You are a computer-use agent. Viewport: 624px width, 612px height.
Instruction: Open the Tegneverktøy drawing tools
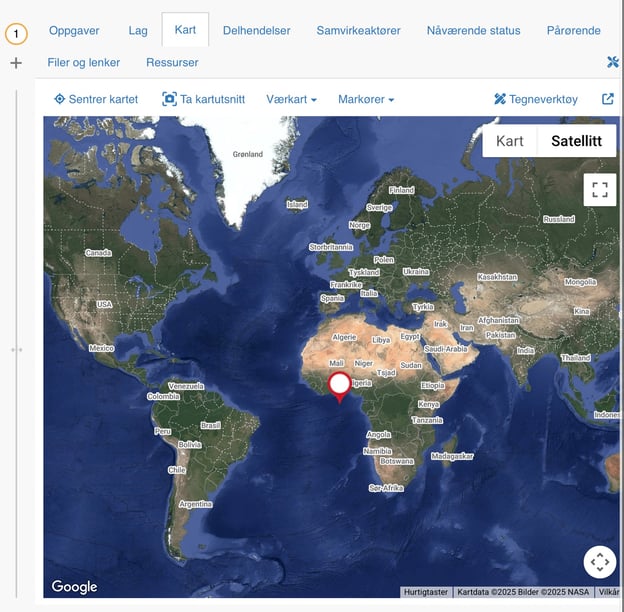536,99
